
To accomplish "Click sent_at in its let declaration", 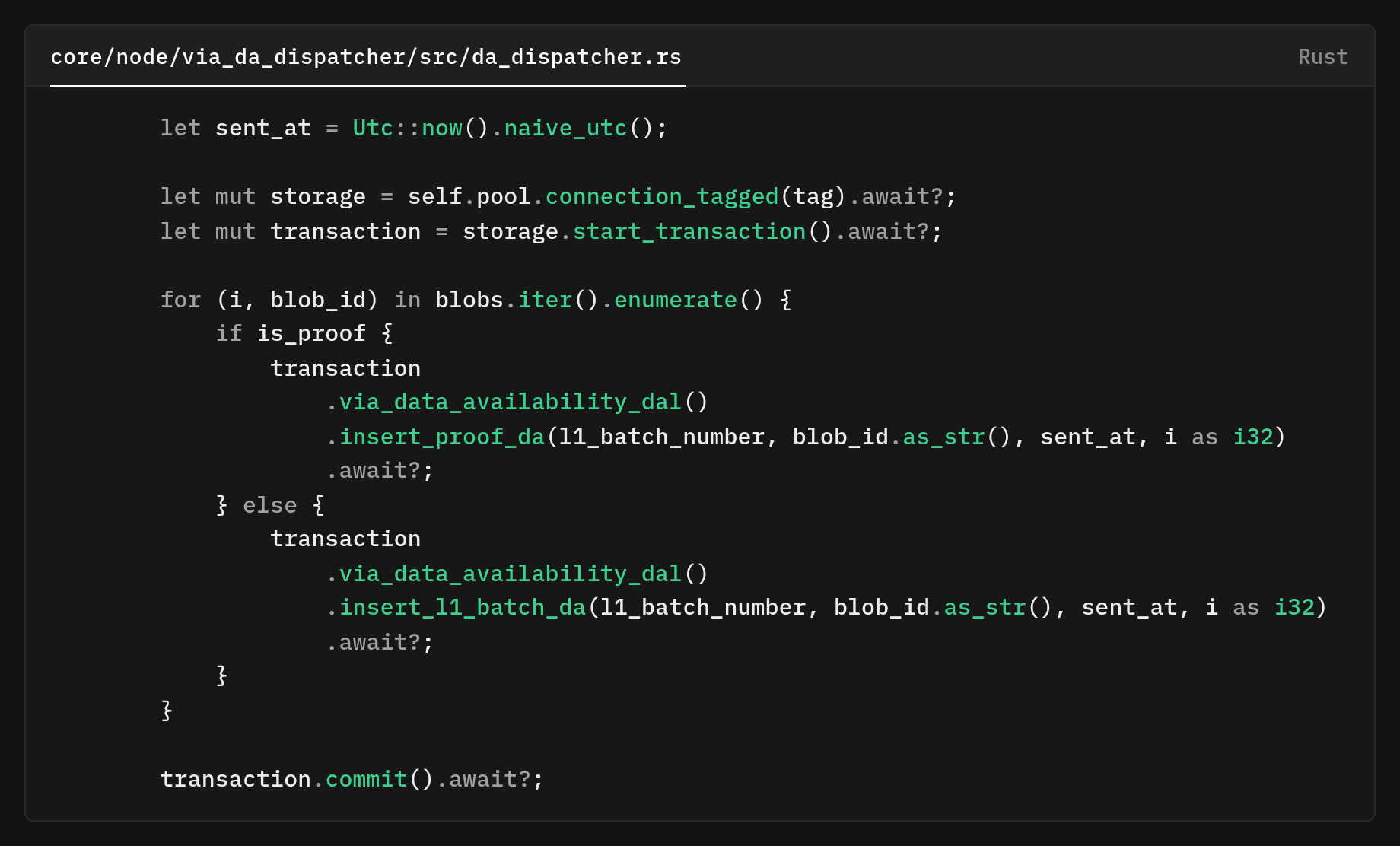I will (x=262, y=128).
